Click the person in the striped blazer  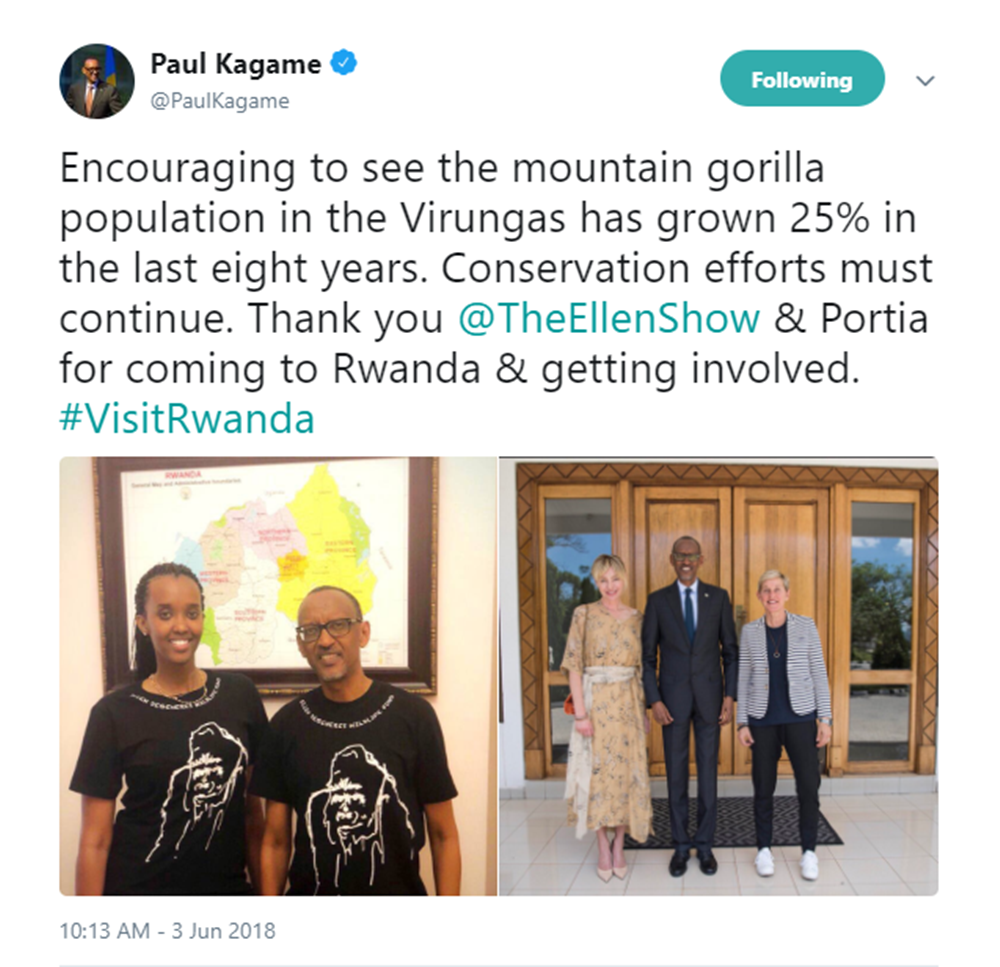click(783, 724)
